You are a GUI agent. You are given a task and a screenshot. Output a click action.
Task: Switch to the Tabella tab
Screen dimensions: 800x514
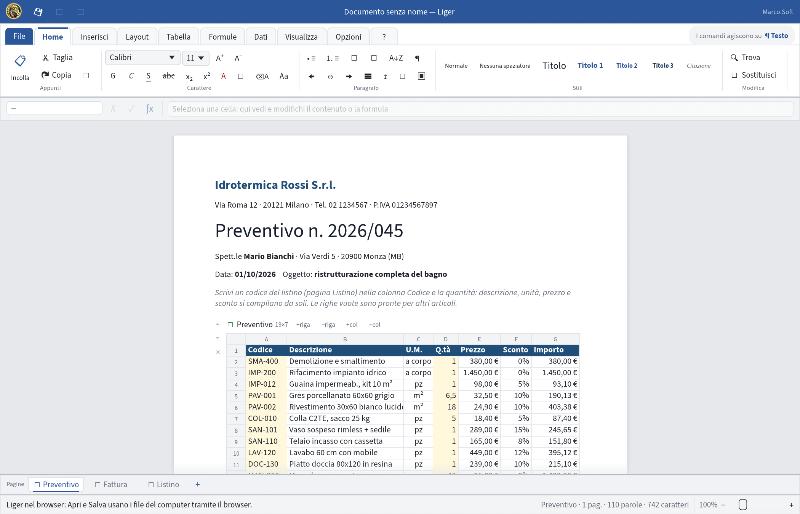point(179,37)
